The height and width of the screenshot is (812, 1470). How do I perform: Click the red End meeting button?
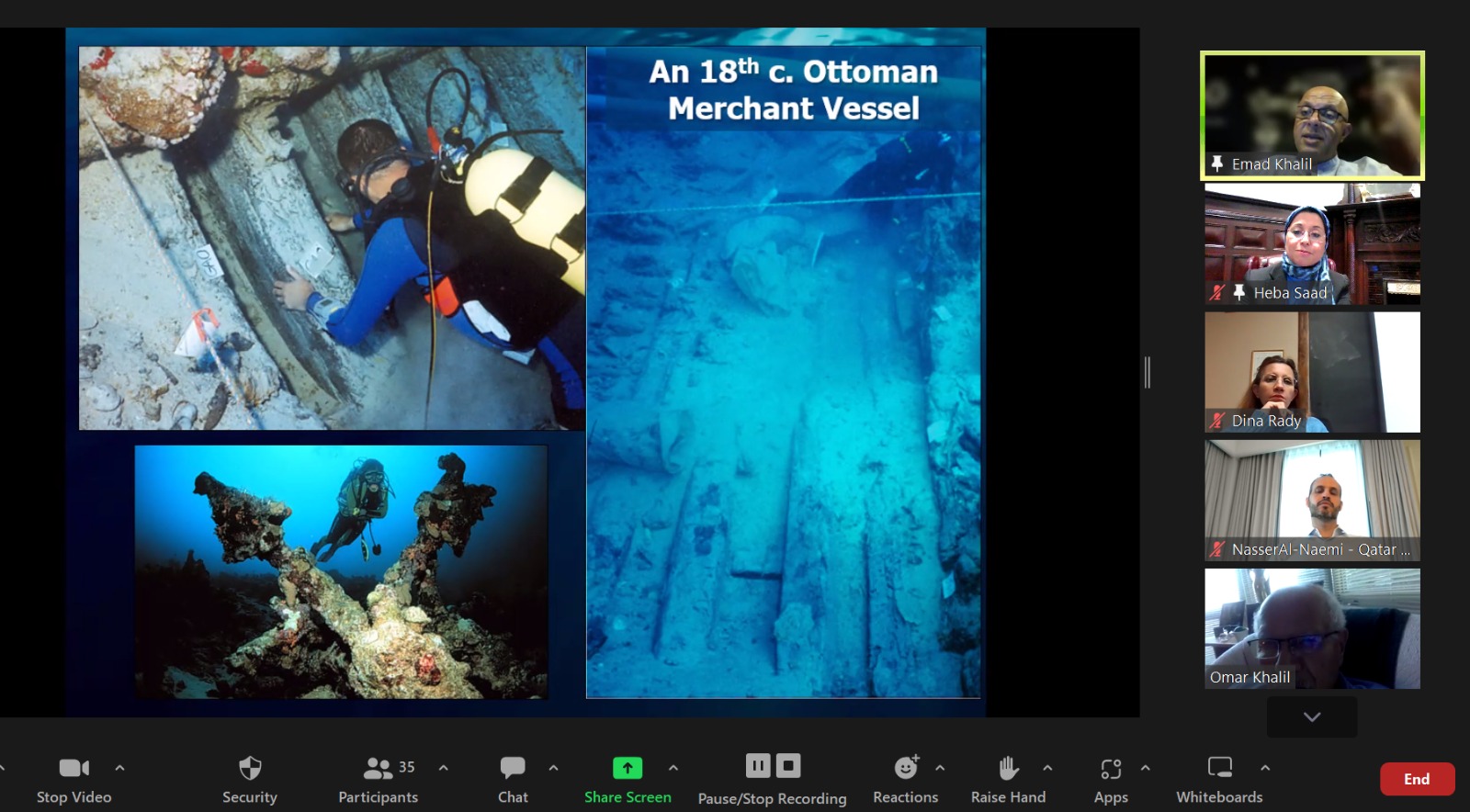point(1417,779)
